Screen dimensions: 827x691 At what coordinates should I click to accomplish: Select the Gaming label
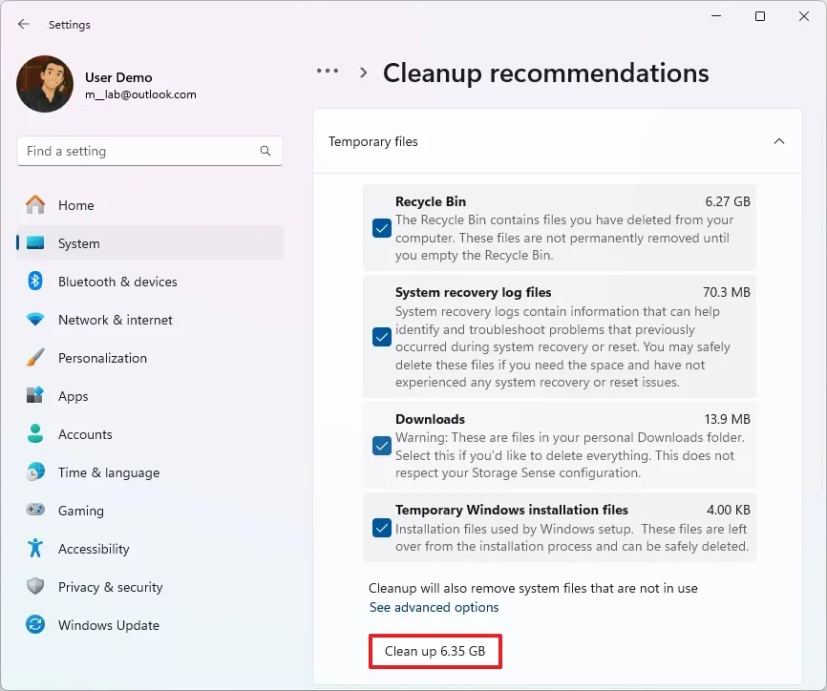coord(81,511)
